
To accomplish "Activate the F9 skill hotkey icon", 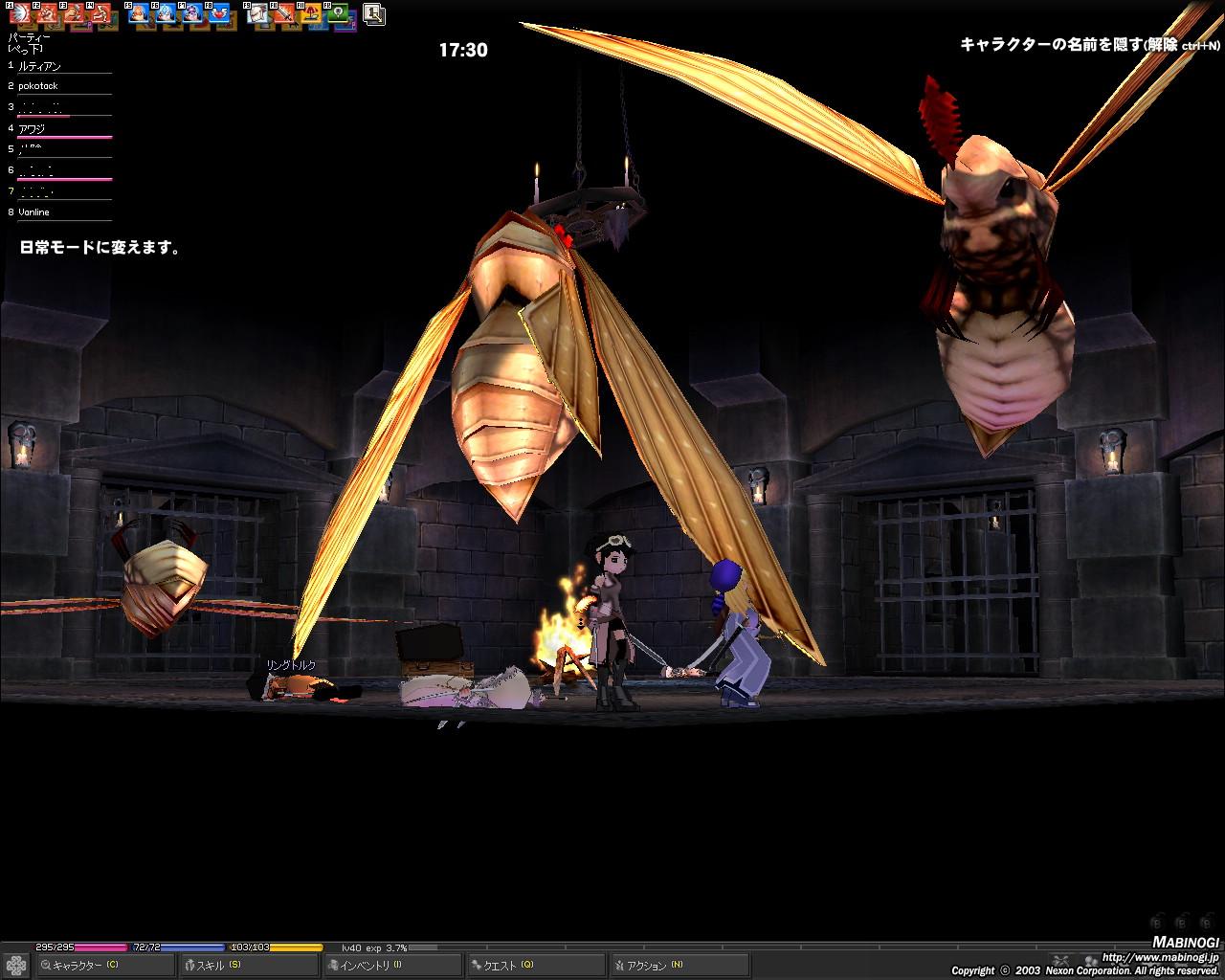I will tap(257, 13).
